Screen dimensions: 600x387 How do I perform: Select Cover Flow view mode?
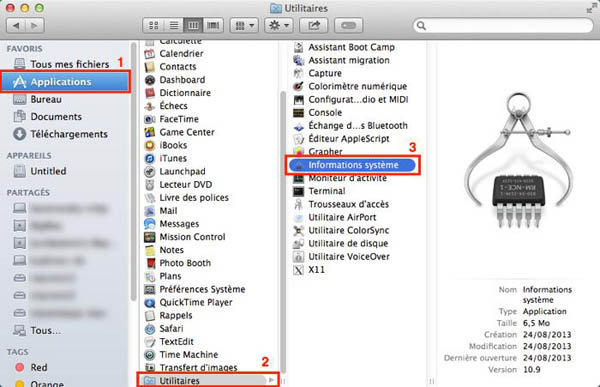[213, 26]
